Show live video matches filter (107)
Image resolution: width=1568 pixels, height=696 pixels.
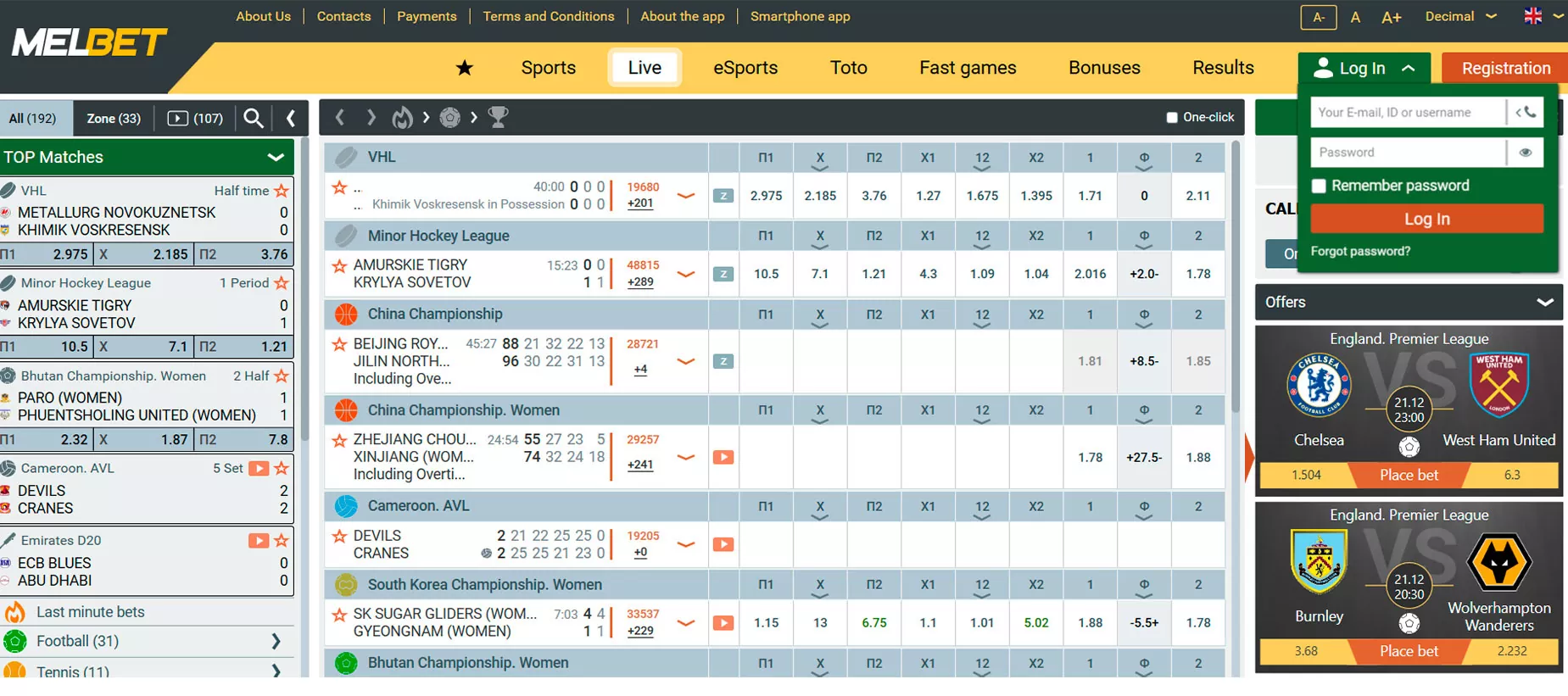[x=195, y=118]
